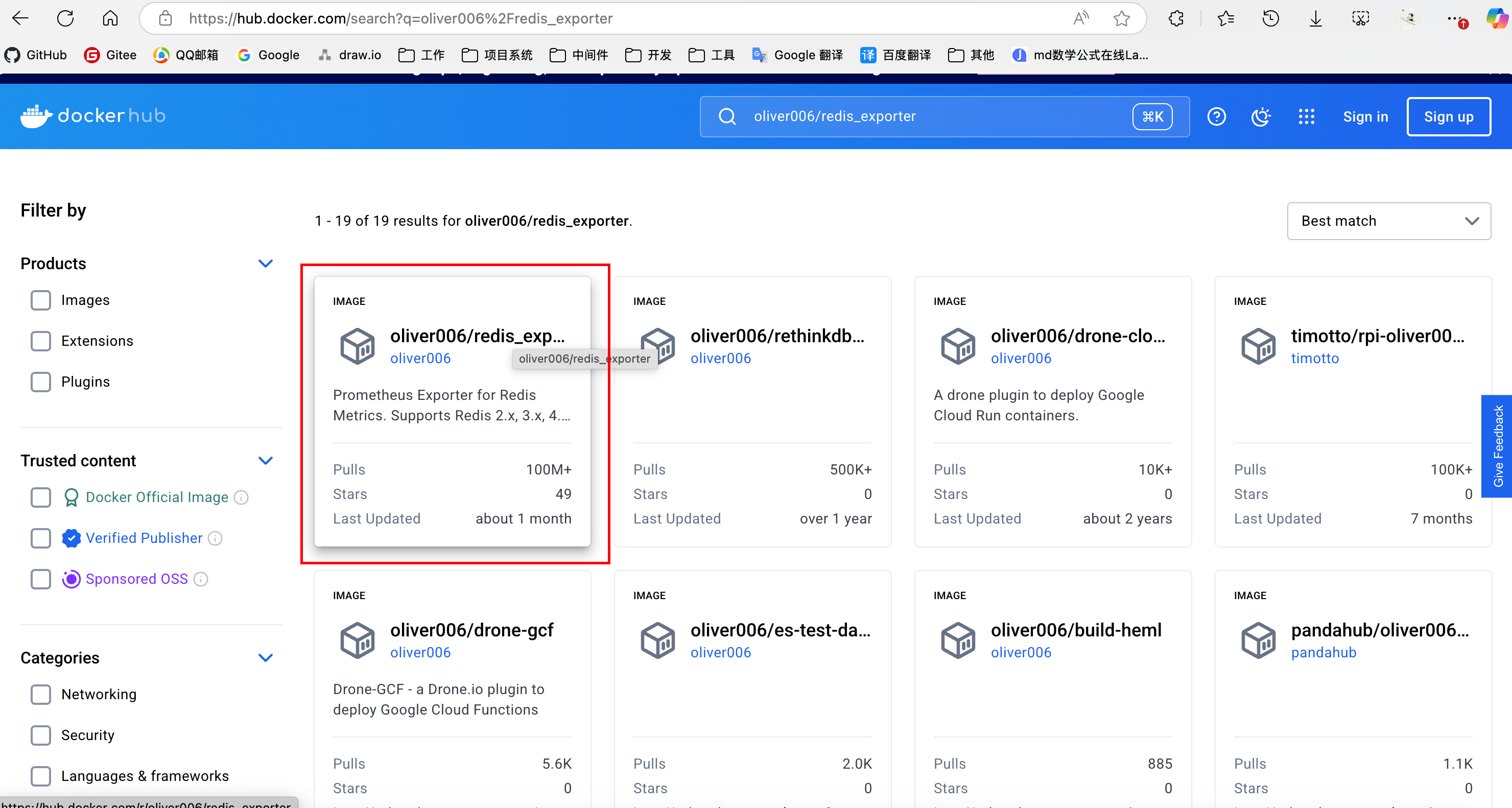Click the Docker Official Image info icon
This screenshot has height=808, width=1512.
pos(241,497)
